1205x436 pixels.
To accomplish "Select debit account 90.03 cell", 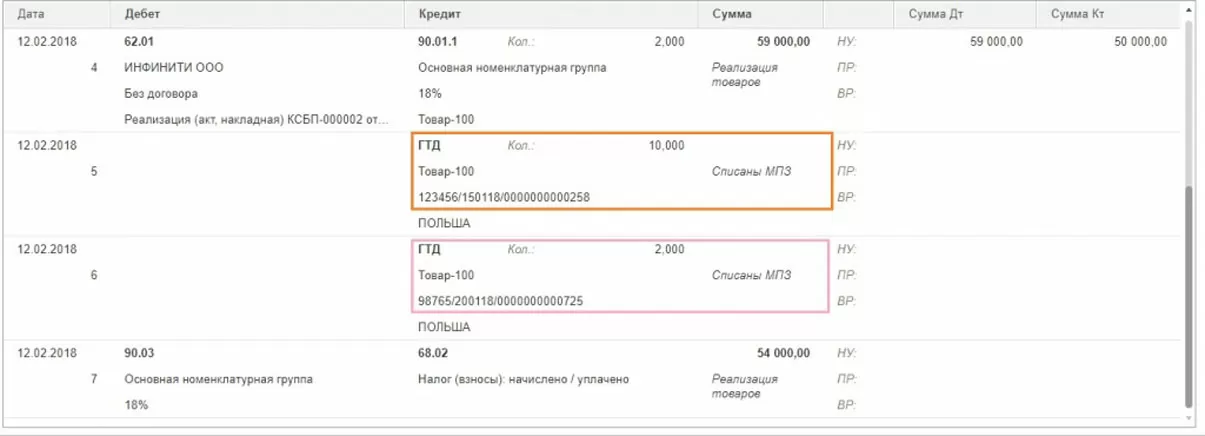I will point(141,353).
